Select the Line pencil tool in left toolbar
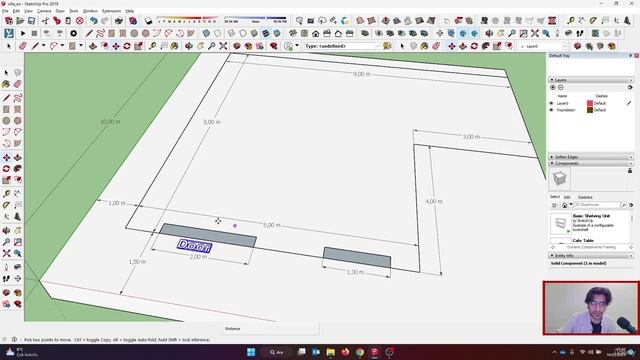Viewport: 640px width, 360px height. pos(6,98)
